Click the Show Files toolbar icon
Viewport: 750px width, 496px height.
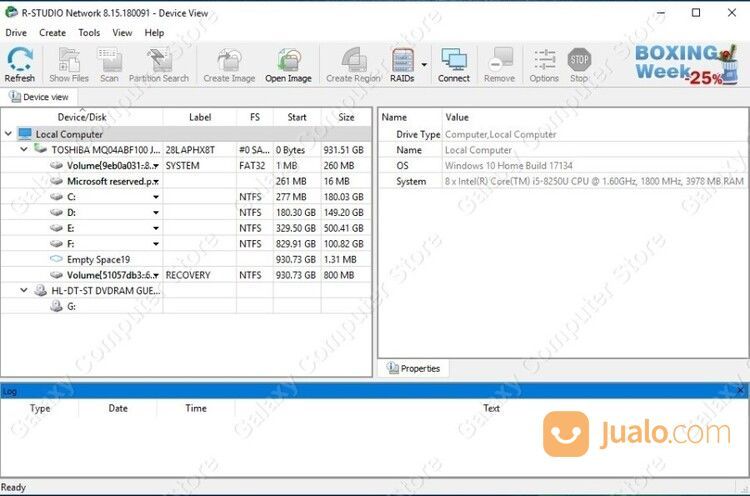tap(69, 64)
